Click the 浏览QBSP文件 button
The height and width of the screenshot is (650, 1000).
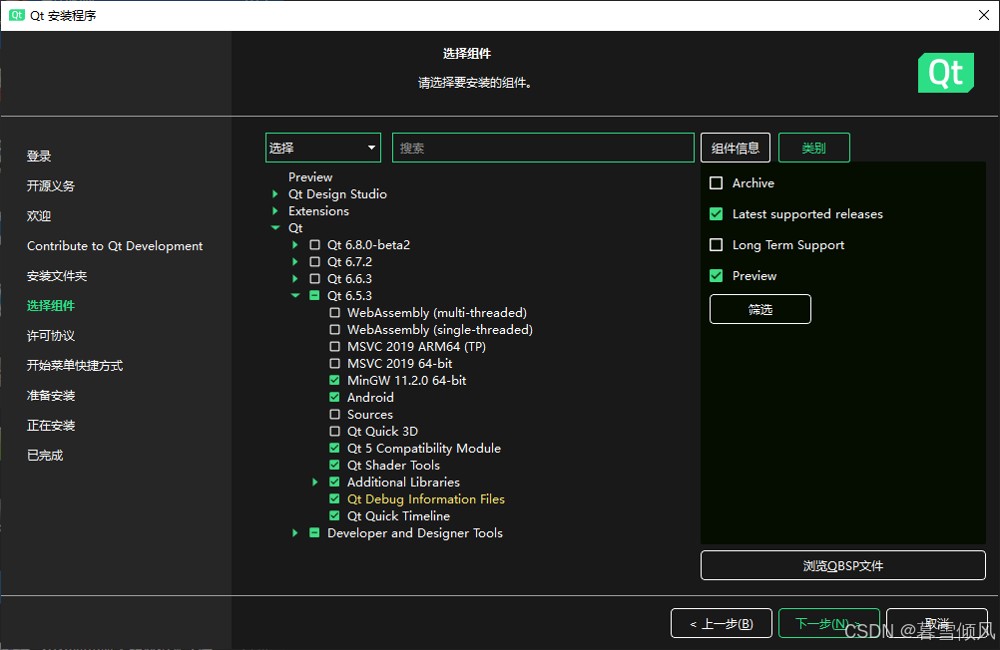[843, 566]
